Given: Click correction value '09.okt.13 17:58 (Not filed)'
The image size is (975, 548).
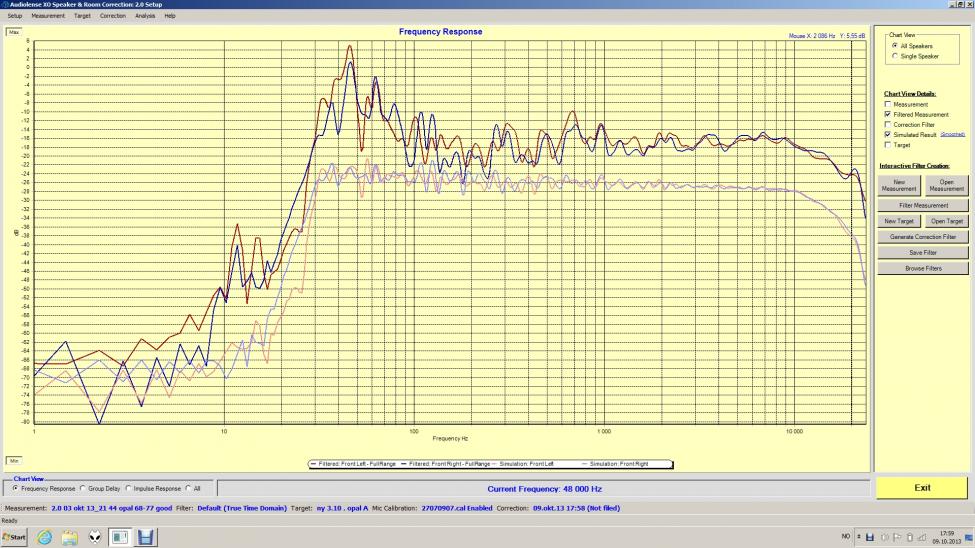Looking at the screenshot, I should (x=576, y=508).
